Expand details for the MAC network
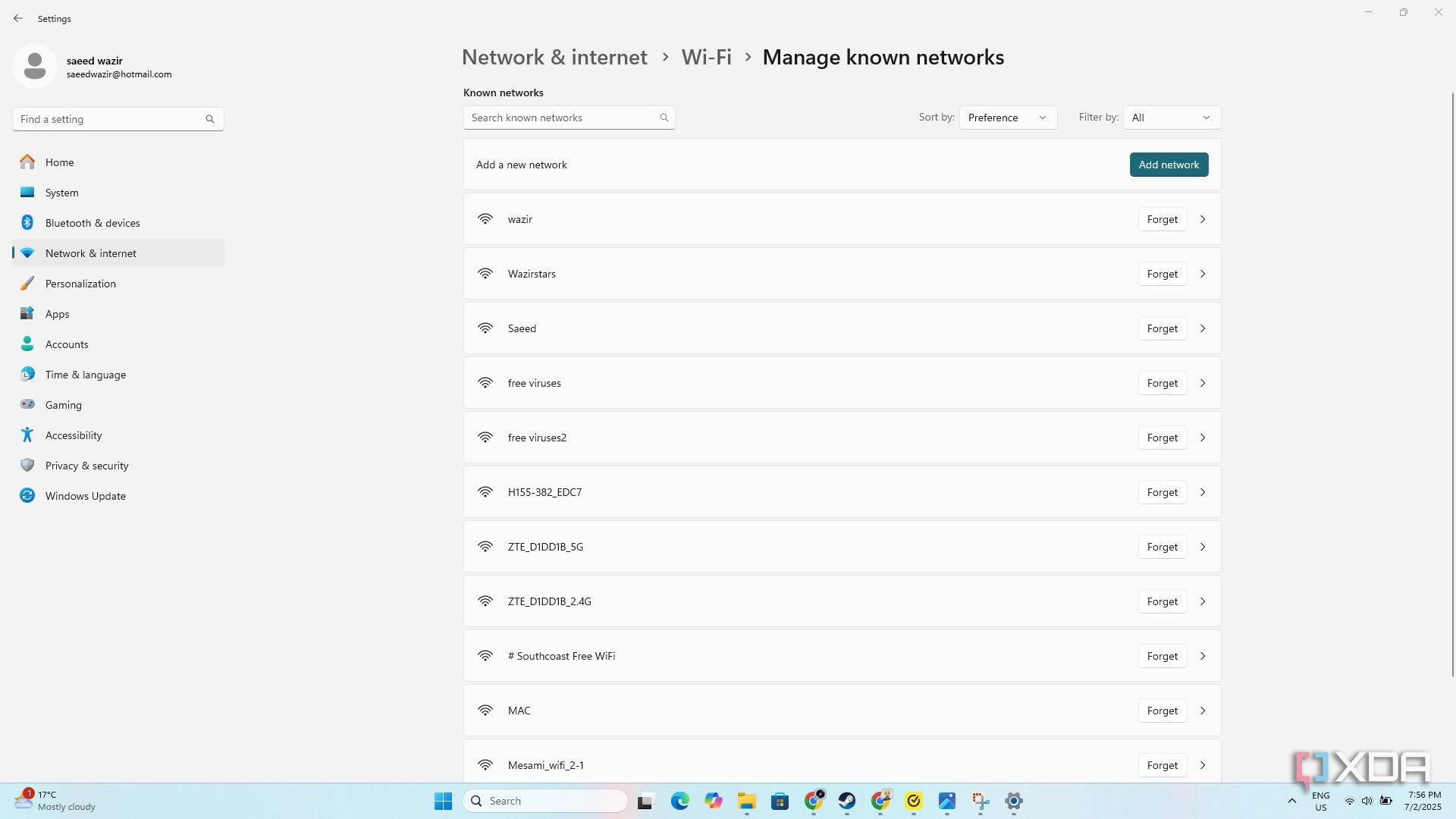This screenshot has height=819, width=1456. 1203,711
